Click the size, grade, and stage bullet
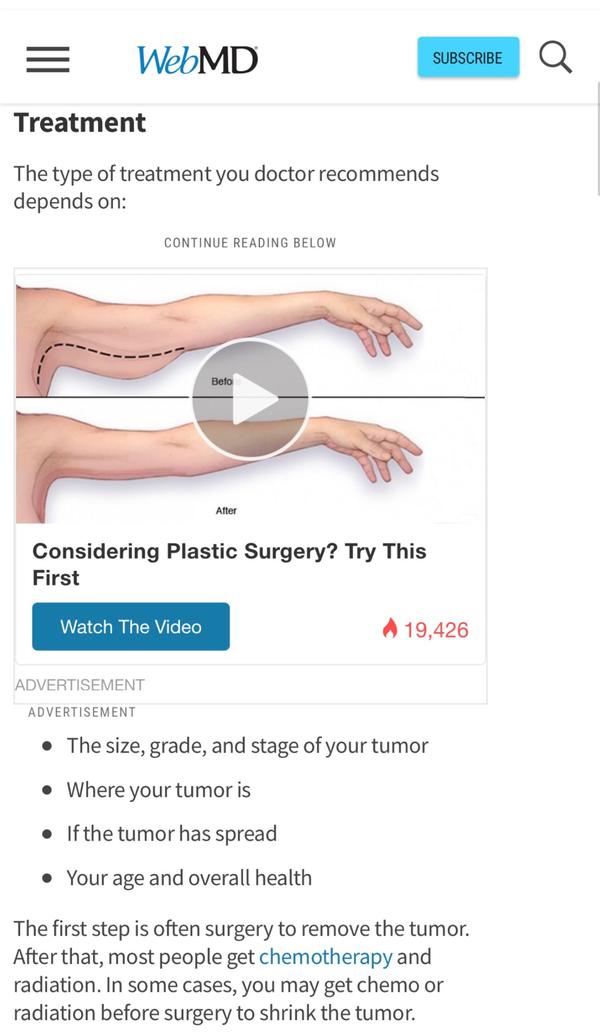600x1036 pixels. (x=247, y=746)
